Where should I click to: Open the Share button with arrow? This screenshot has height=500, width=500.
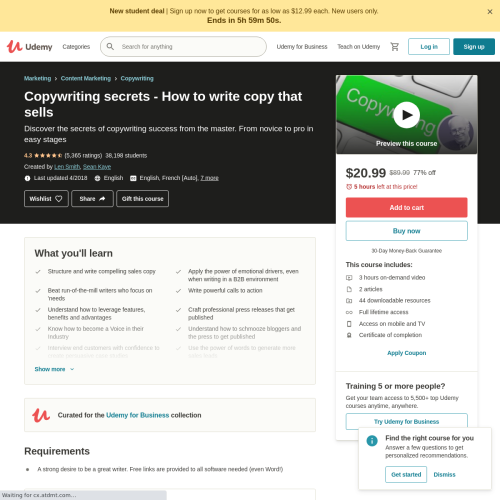[x=92, y=199]
